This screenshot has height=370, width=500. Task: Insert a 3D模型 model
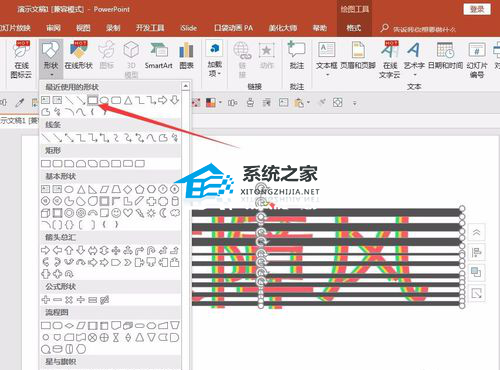pos(131,59)
